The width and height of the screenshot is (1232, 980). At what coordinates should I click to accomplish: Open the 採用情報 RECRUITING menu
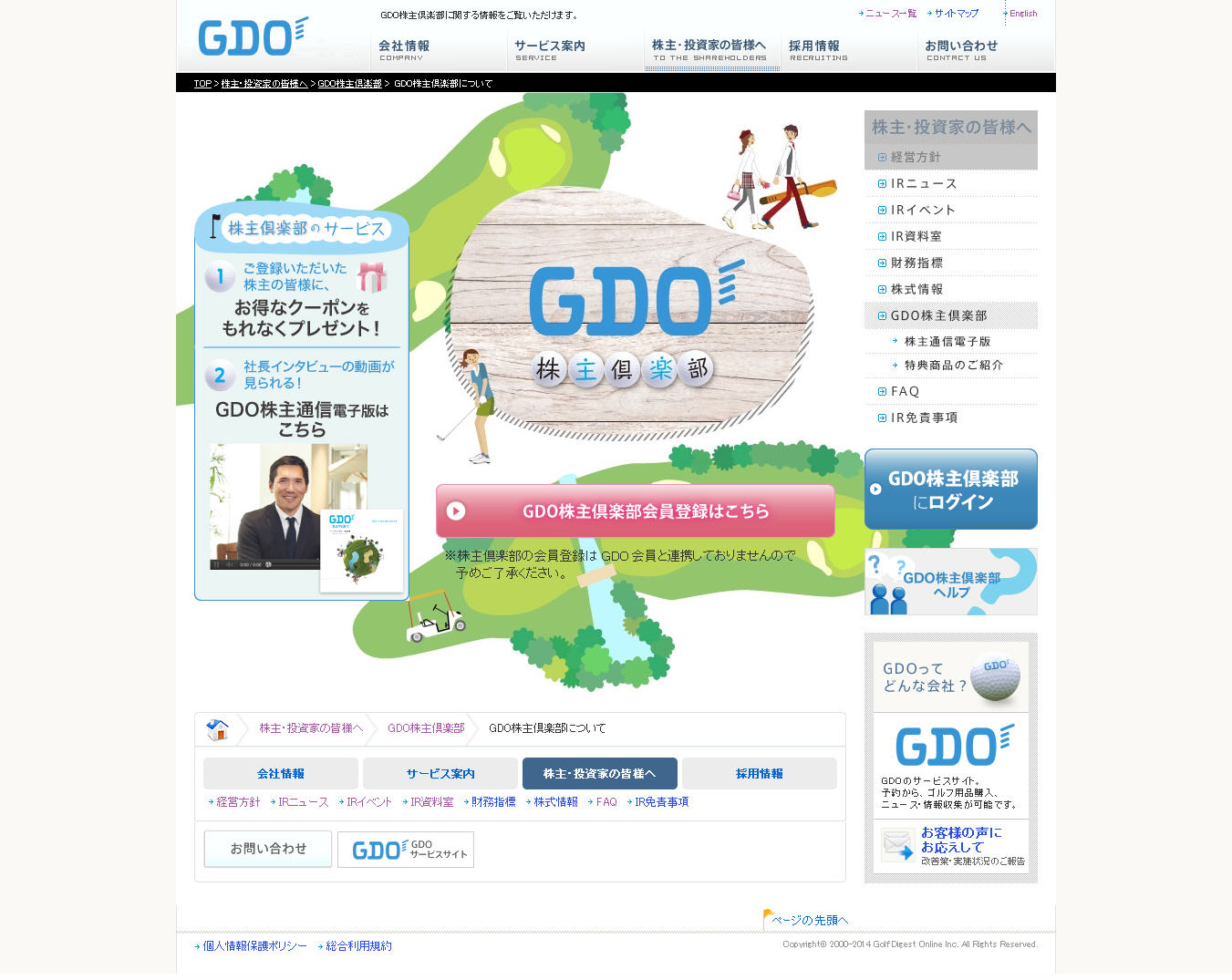(x=818, y=51)
